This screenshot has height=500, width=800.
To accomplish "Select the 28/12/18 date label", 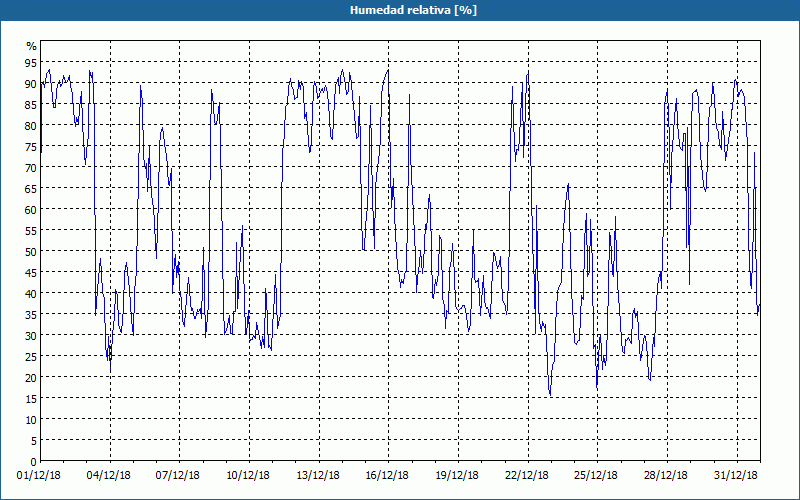I will (x=666, y=476).
